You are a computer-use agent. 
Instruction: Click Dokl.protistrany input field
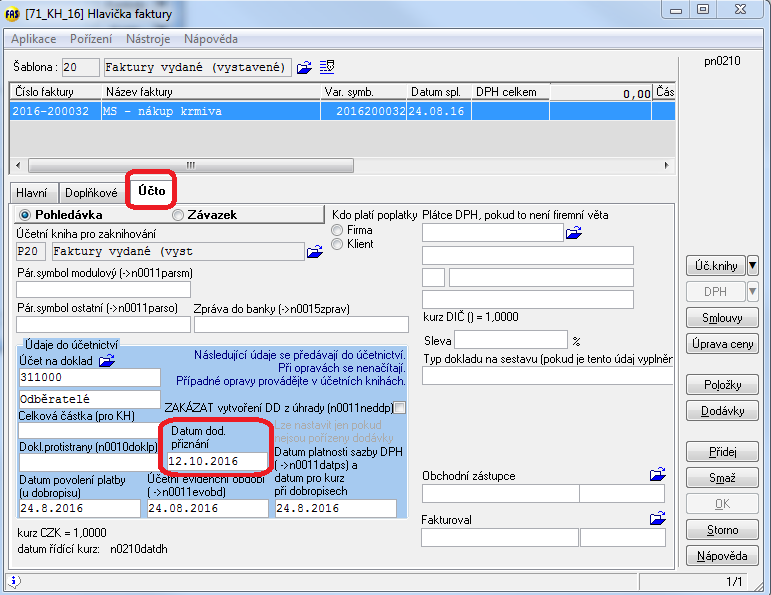click(89, 462)
